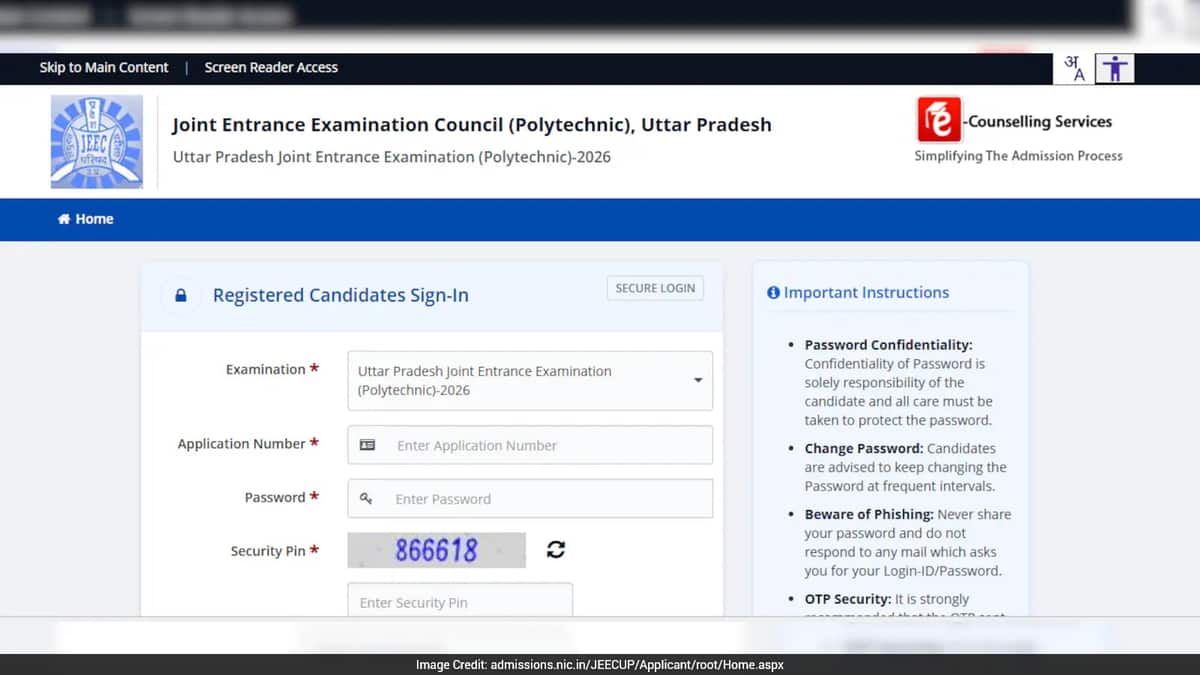Click the info icon beside Important Instructions
Viewport: 1200px width, 675px height.
tap(773, 293)
